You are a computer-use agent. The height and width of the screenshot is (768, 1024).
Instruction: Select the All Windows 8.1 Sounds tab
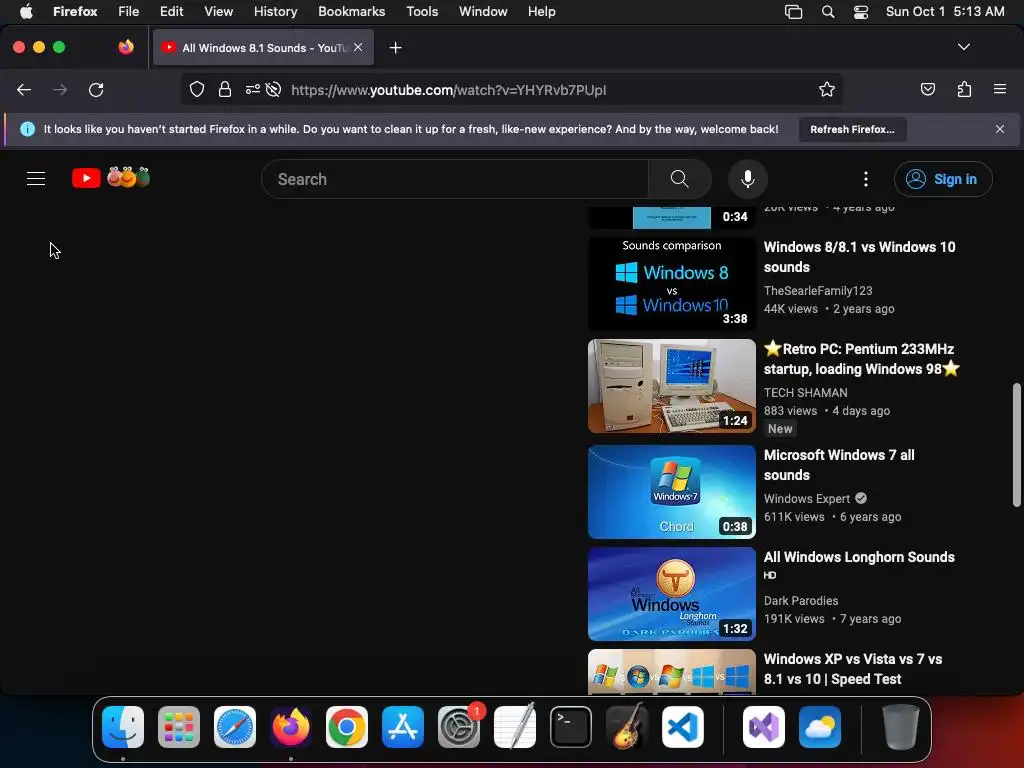click(264, 48)
